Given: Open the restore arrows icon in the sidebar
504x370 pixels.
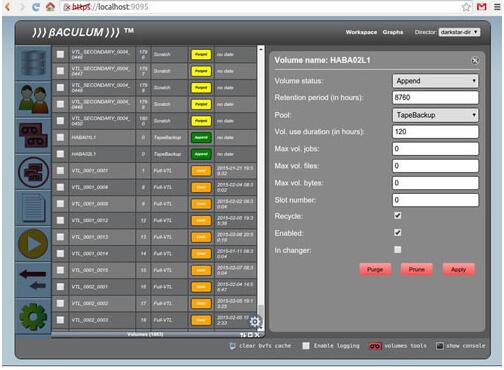Looking at the screenshot, I should [x=33, y=279].
